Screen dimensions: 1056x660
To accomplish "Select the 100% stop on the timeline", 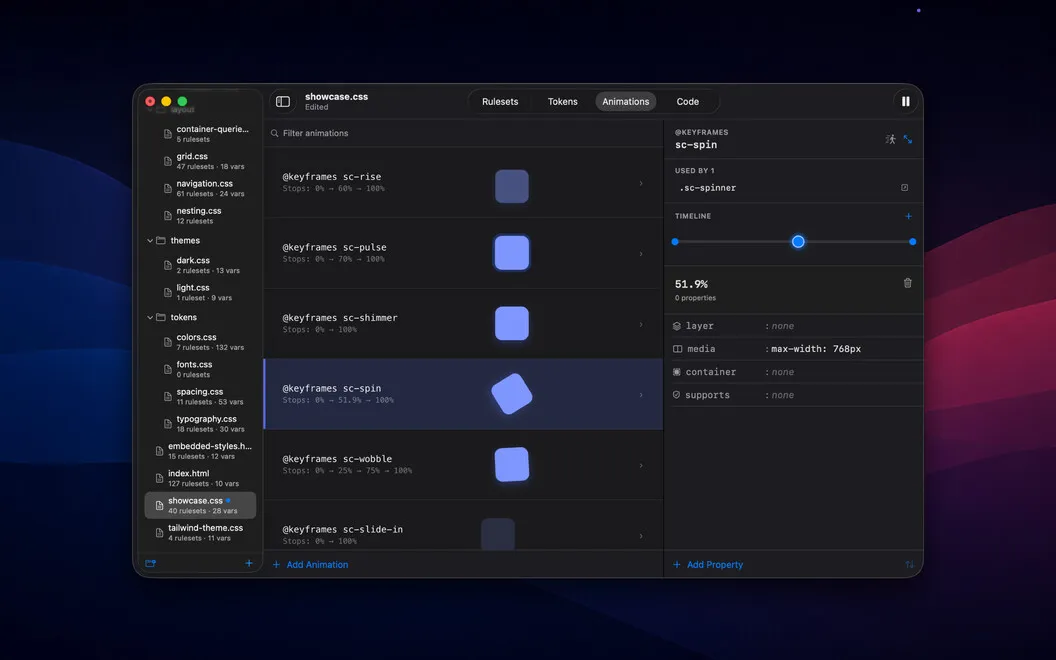I will pyautogui.click(x=913, y=242).
